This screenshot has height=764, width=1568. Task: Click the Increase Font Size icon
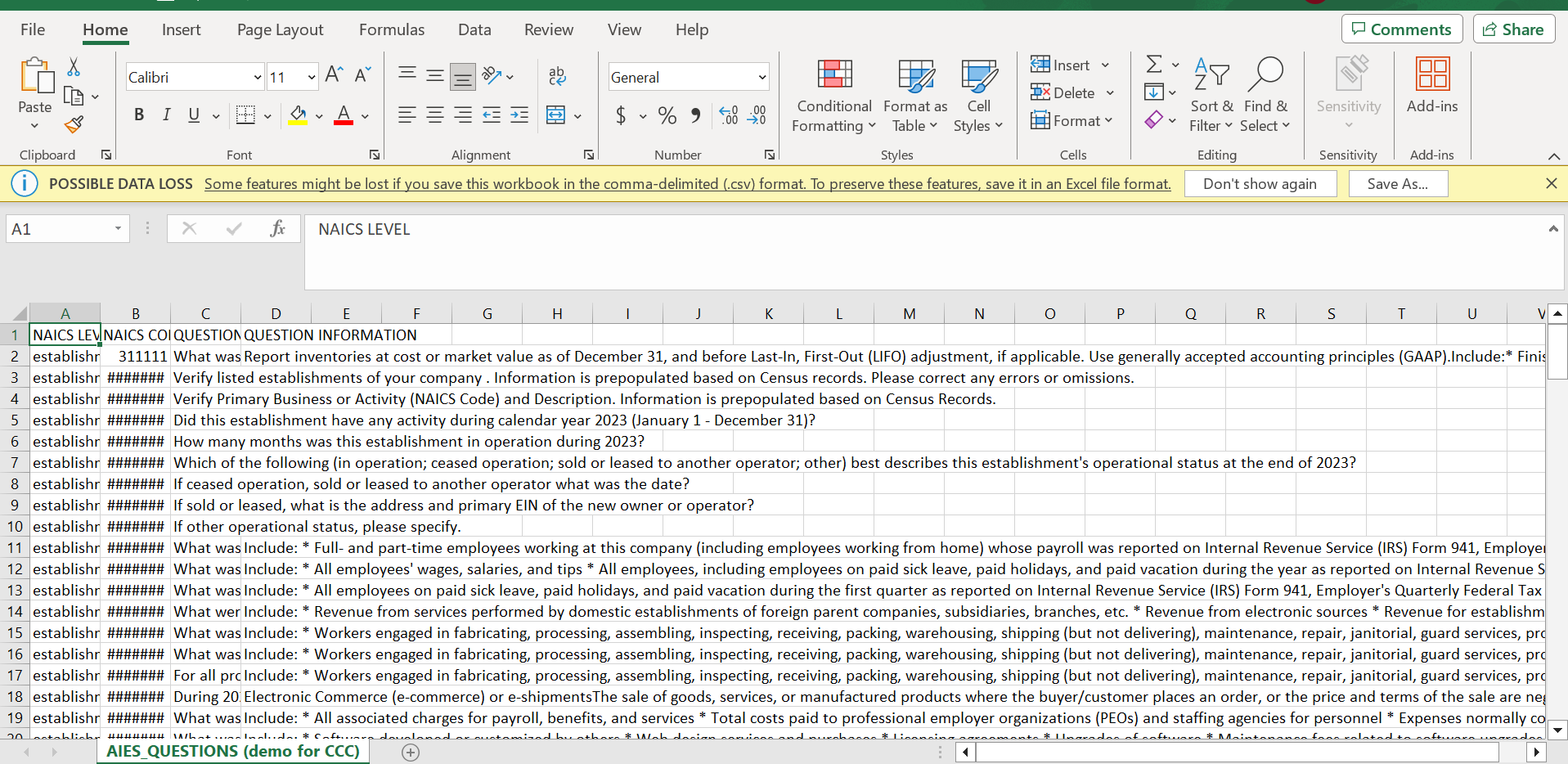334,76
